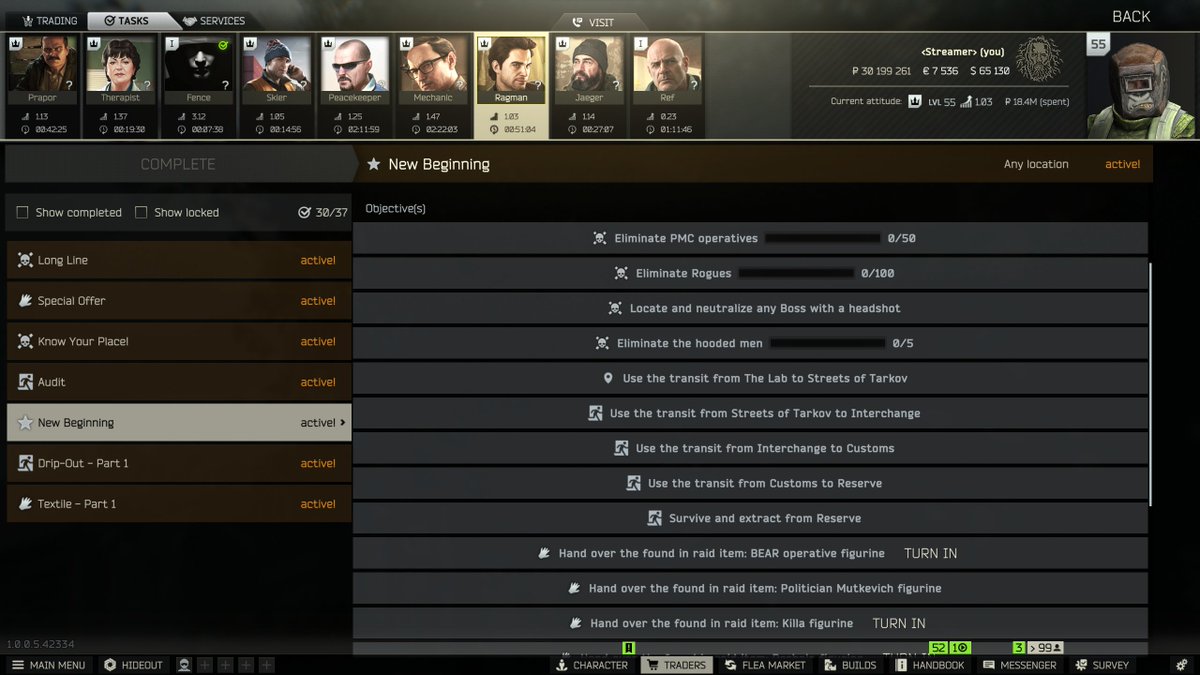Image resolution: width=1200 pixels, height=675 pixels.
Task: Click the objectives list scrollbar
Action: pyautogui.click(x=1151, y=385)
